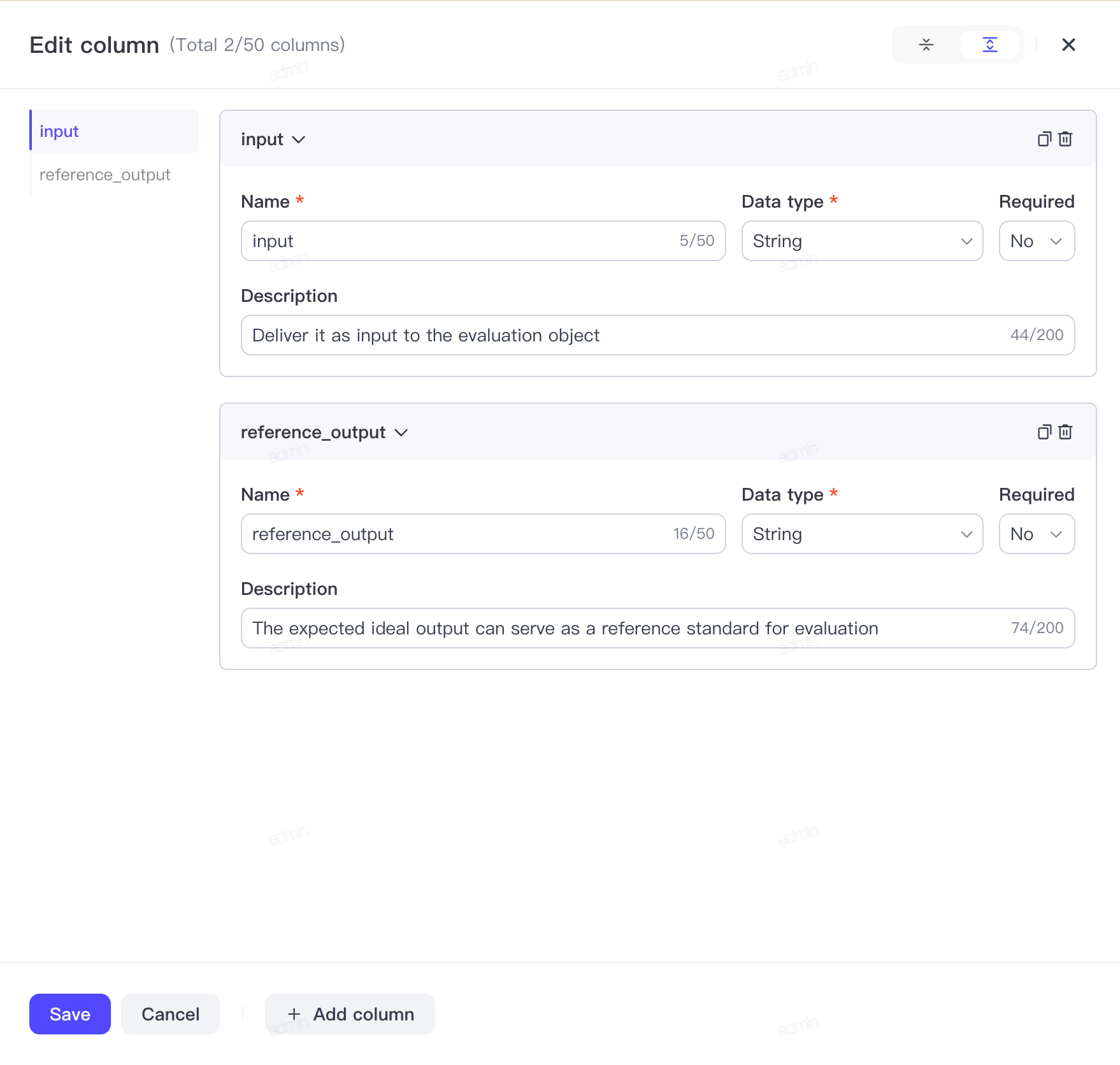
Task: Open Data type dropdown for input column
Action: (x=862, y=241)
